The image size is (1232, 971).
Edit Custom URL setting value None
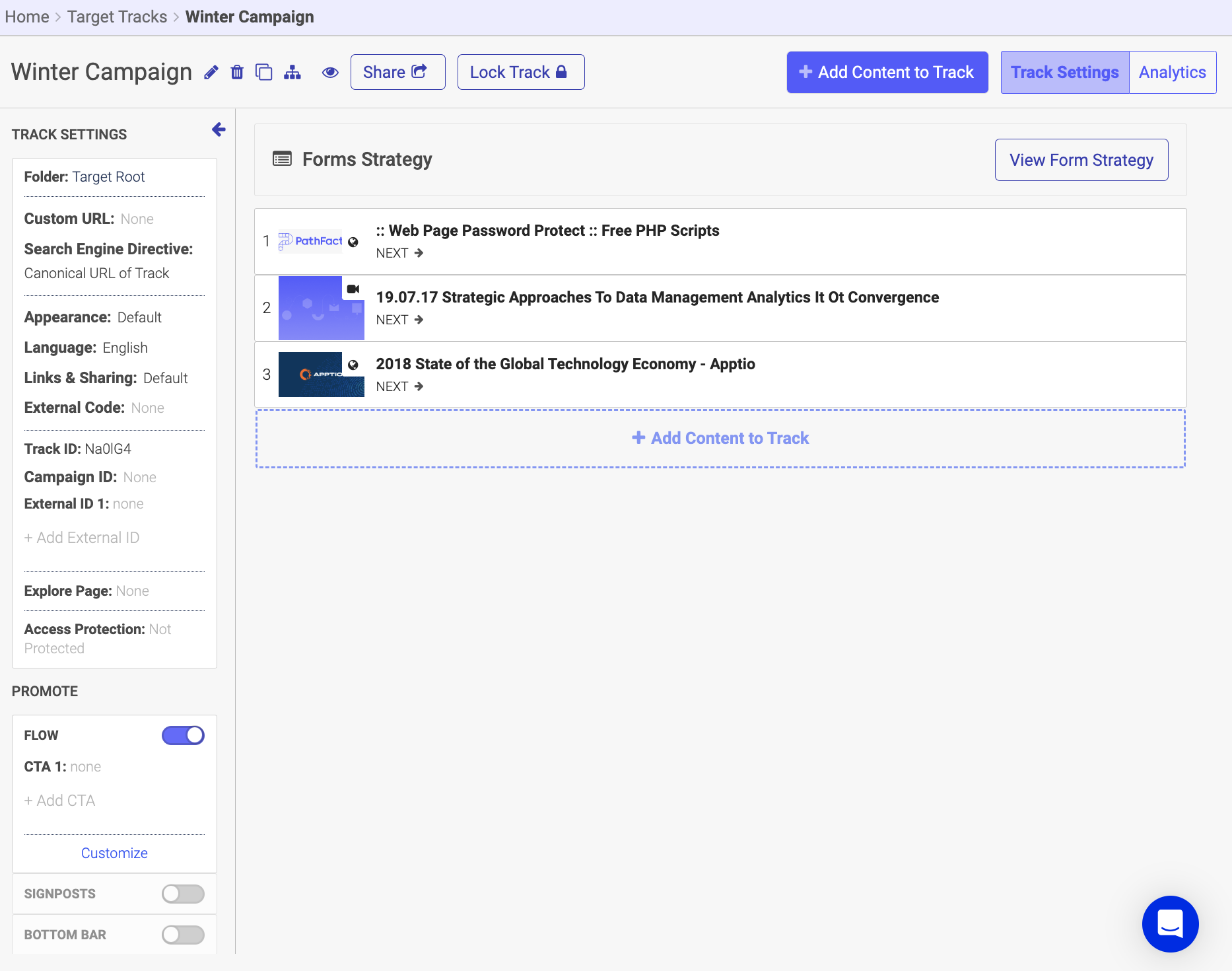137,219
